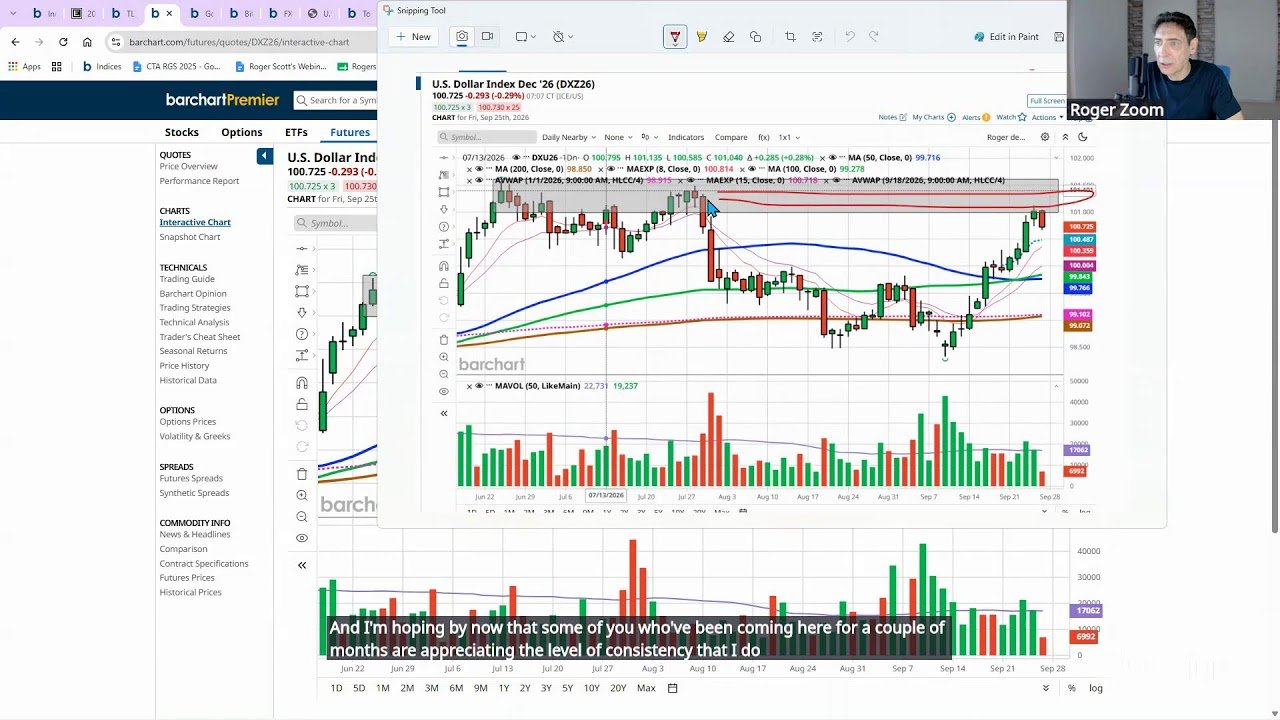The height and width of the screenshot is (720, 1280).
Task: Select magnet snap tool in browser chart toolbar
Action: pos(302,383)
